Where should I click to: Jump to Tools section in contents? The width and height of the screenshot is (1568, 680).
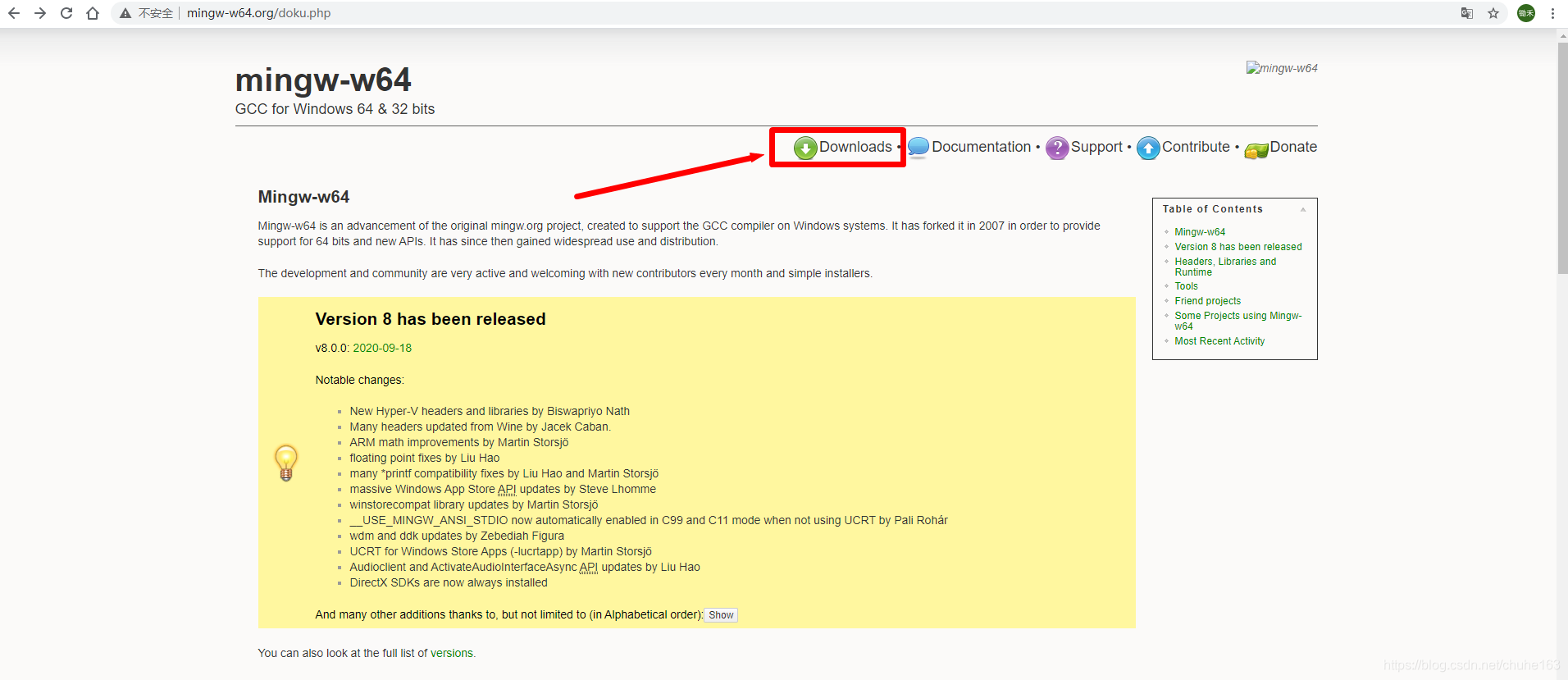[1186, 286]
